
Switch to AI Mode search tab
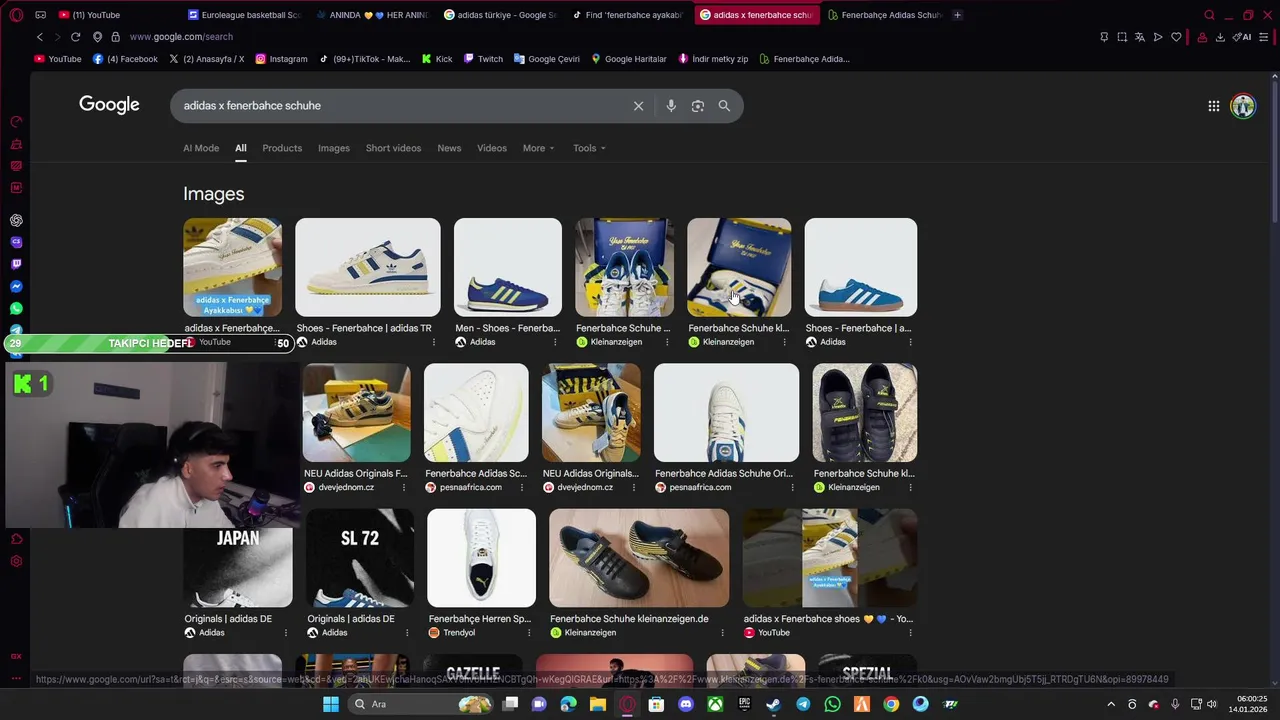[201, 148]
